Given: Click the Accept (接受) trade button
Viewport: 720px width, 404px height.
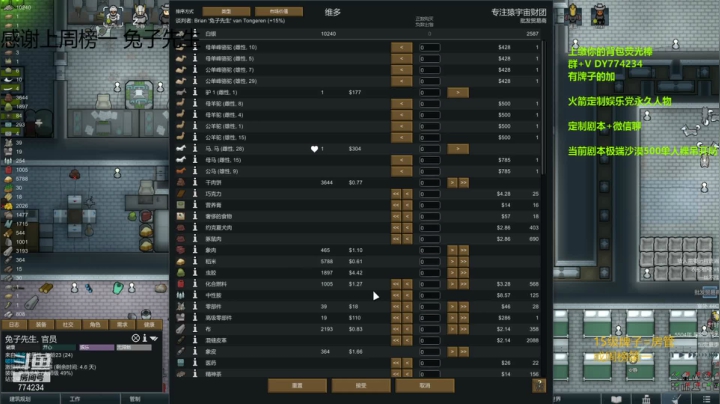Looking at the screenshot, I should point(361,386).
